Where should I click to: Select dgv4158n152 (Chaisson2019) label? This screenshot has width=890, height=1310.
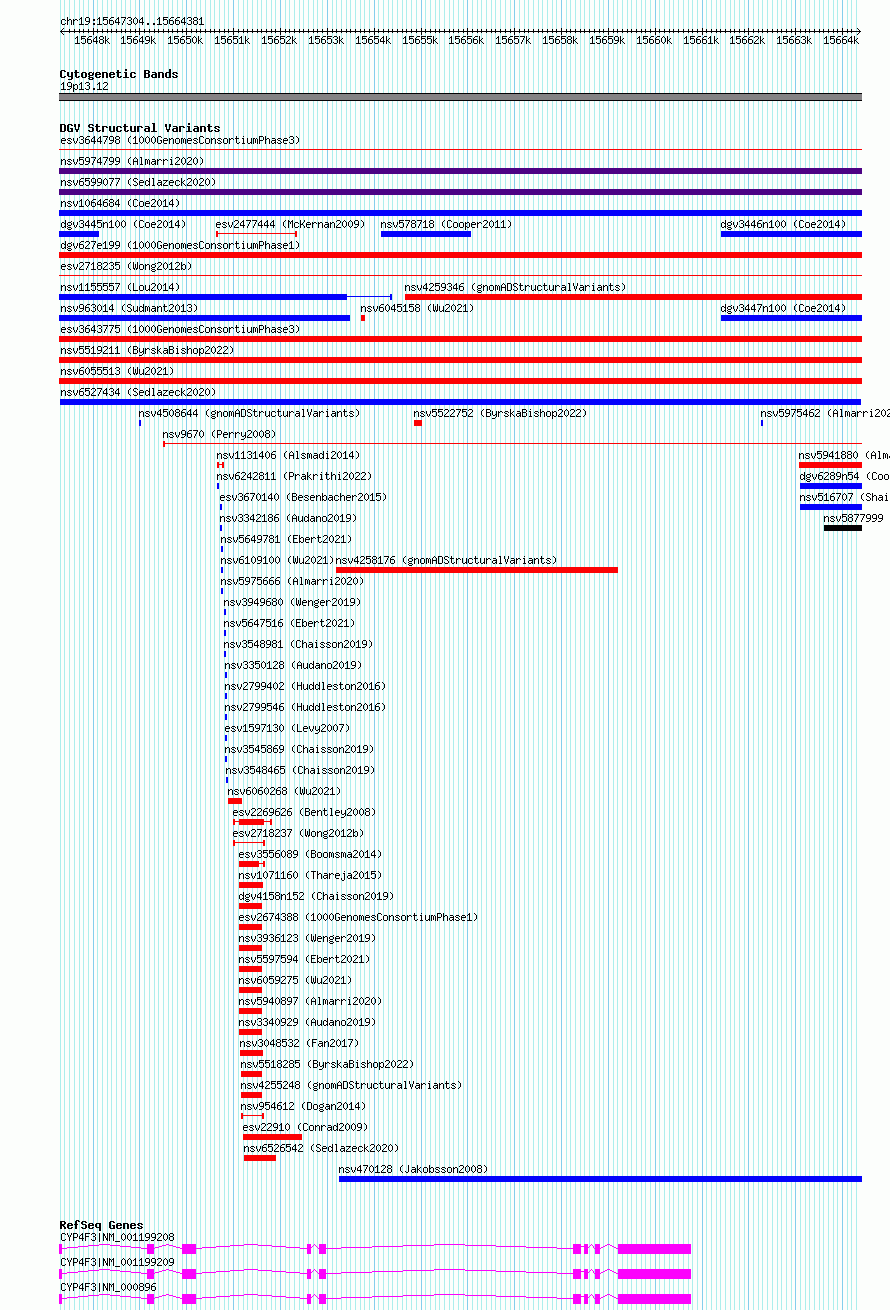click(x=317, y=896)
